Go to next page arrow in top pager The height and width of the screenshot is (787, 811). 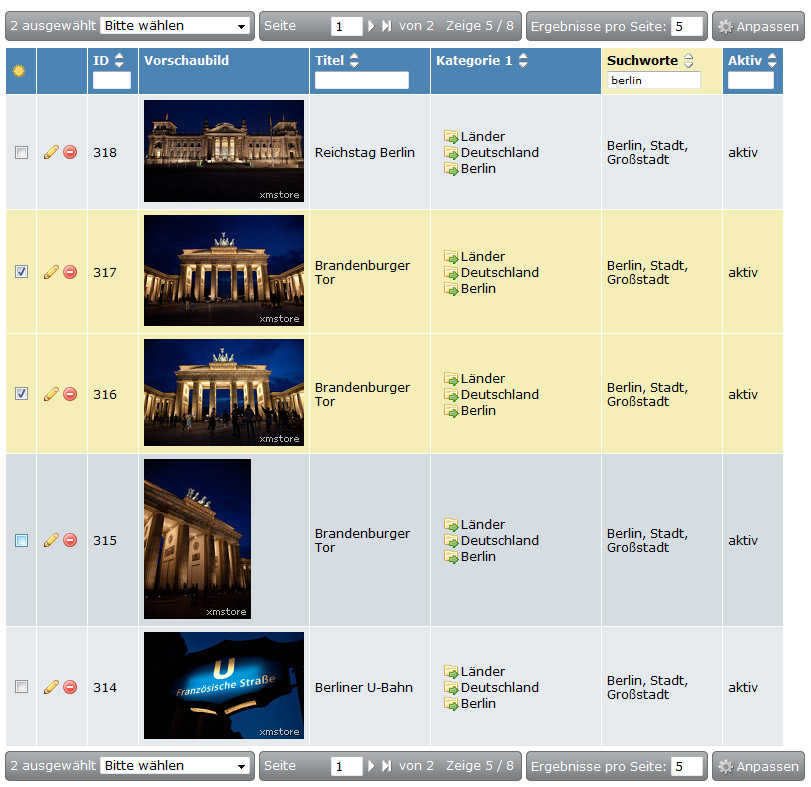coord(371,26)
